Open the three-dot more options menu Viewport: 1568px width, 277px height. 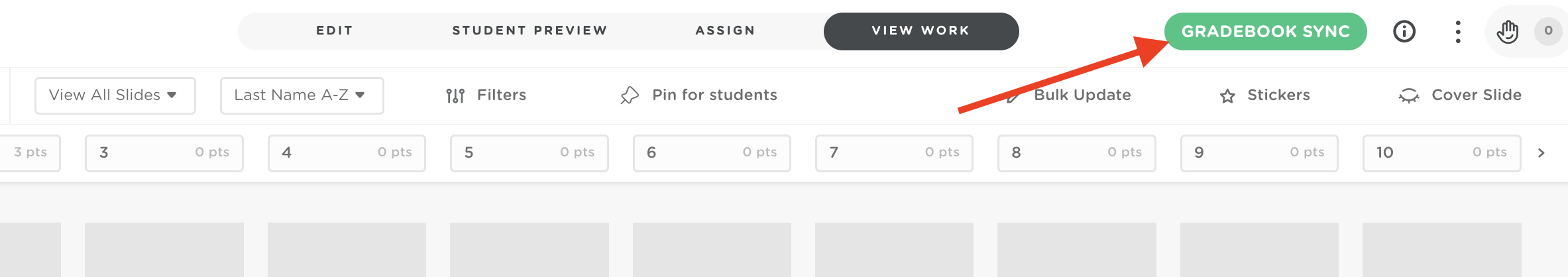click(1457, 31)
